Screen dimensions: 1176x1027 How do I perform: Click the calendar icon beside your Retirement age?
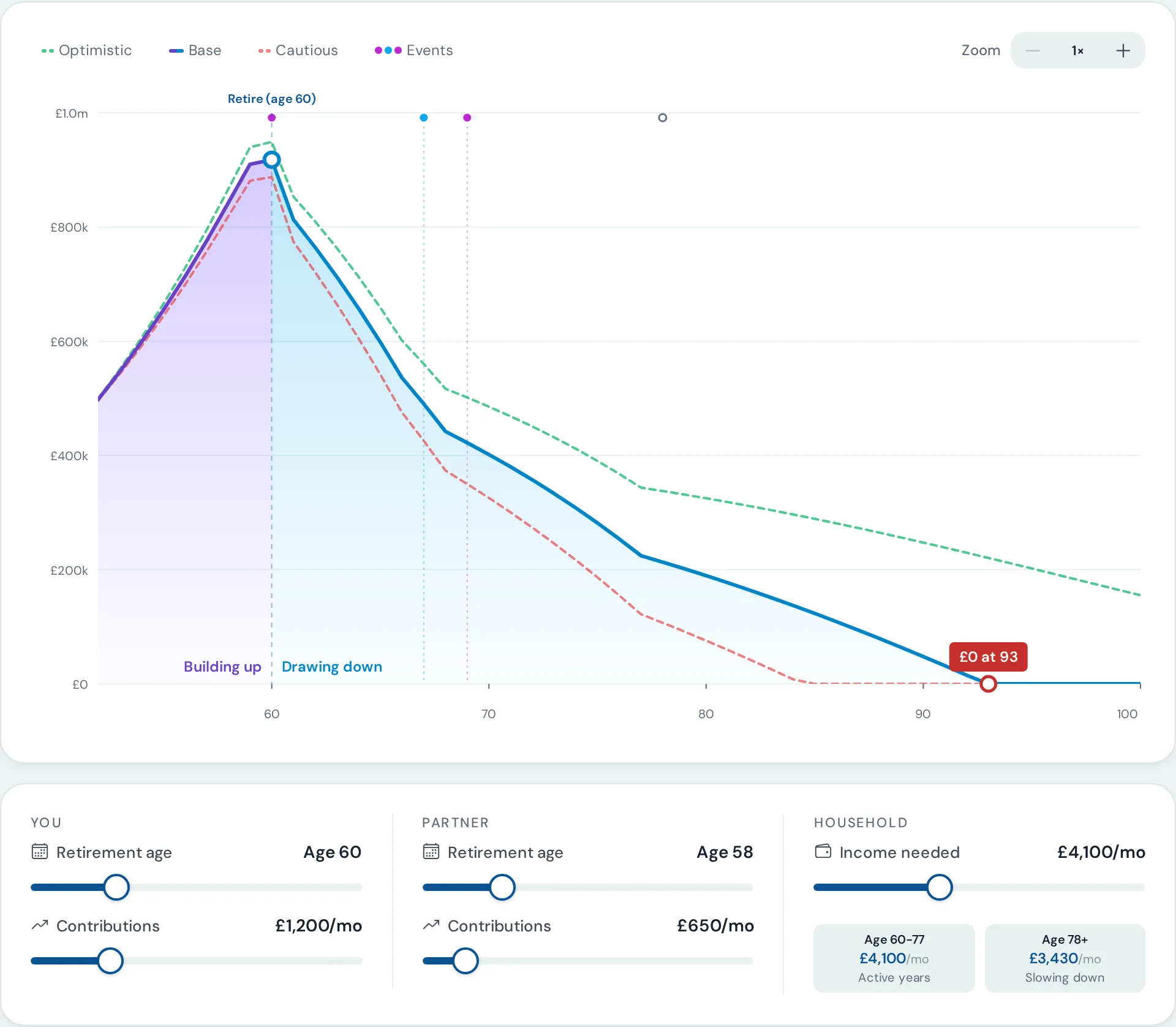[x=40, y=852]
